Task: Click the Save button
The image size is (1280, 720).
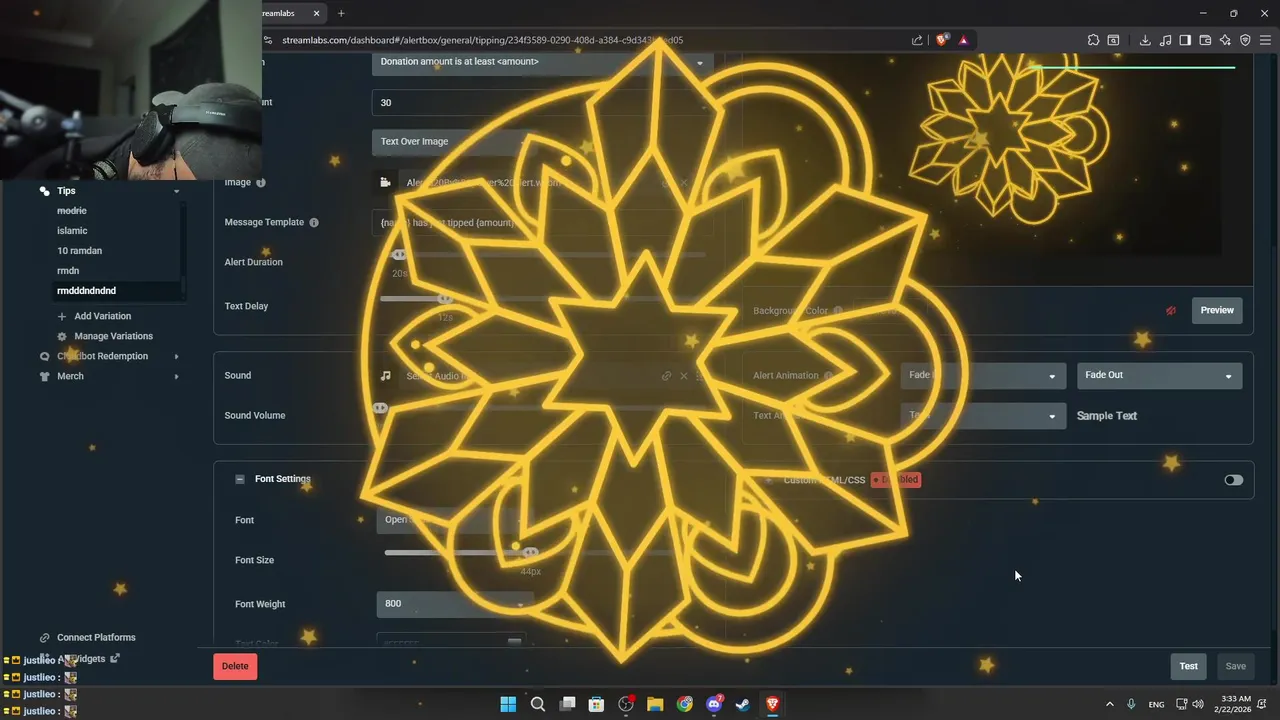Action: coord(1236,666)
